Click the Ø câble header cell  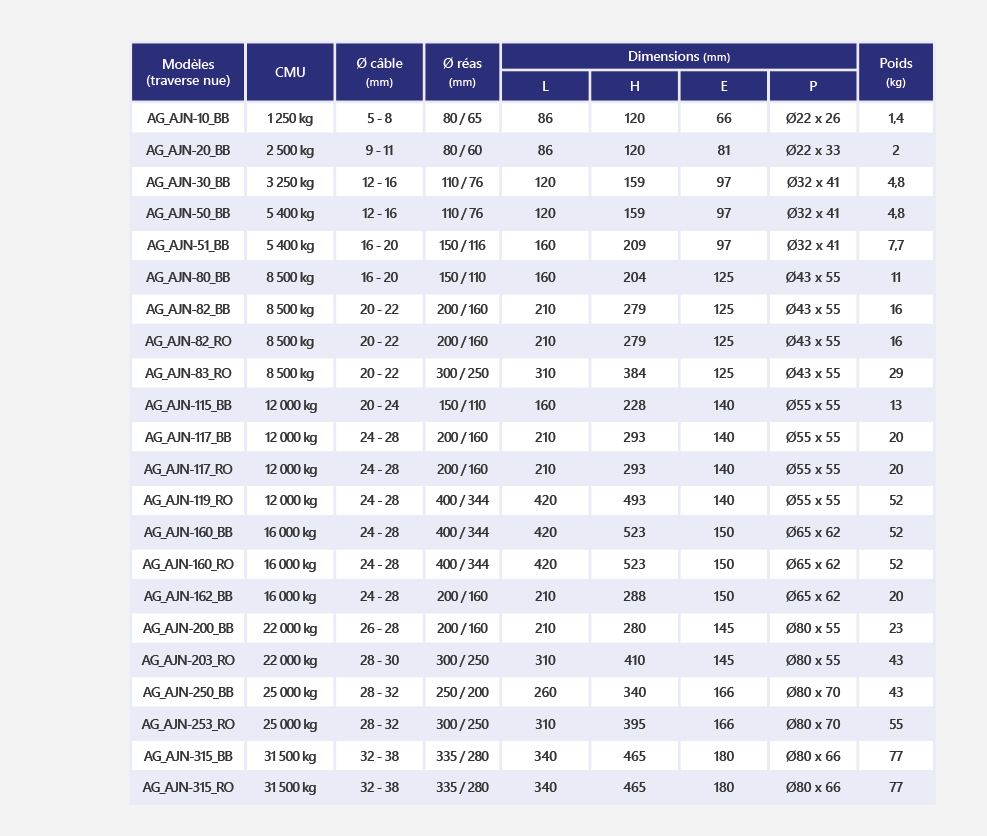coord(379,72)
